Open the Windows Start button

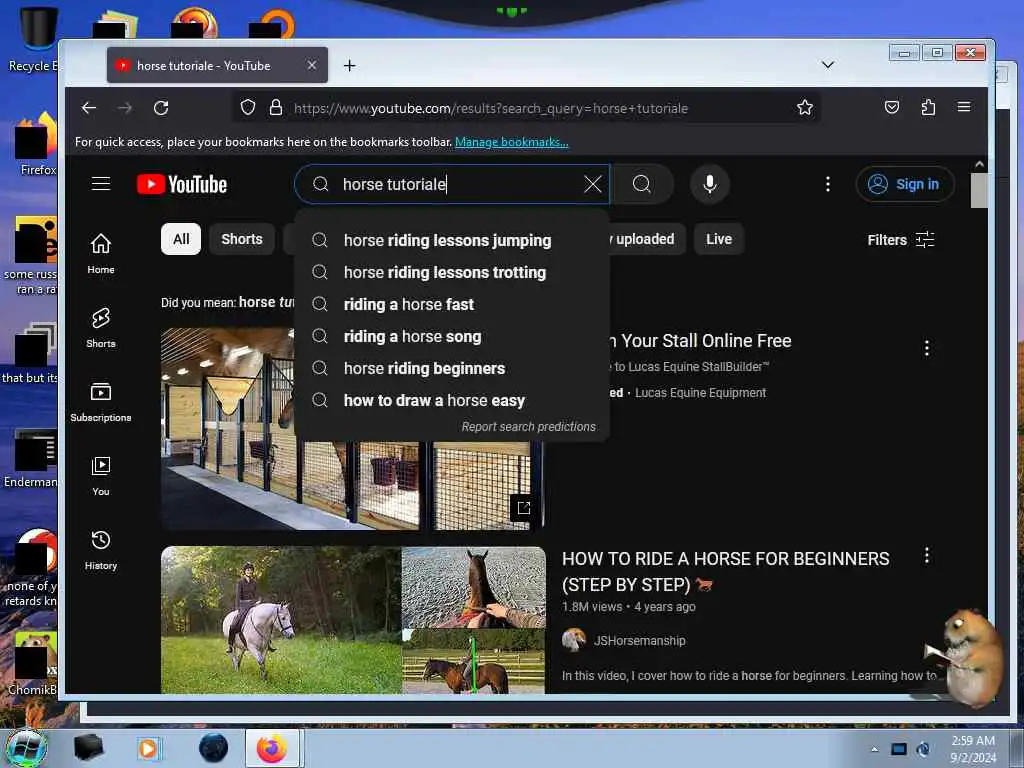(x=26, y=748)
